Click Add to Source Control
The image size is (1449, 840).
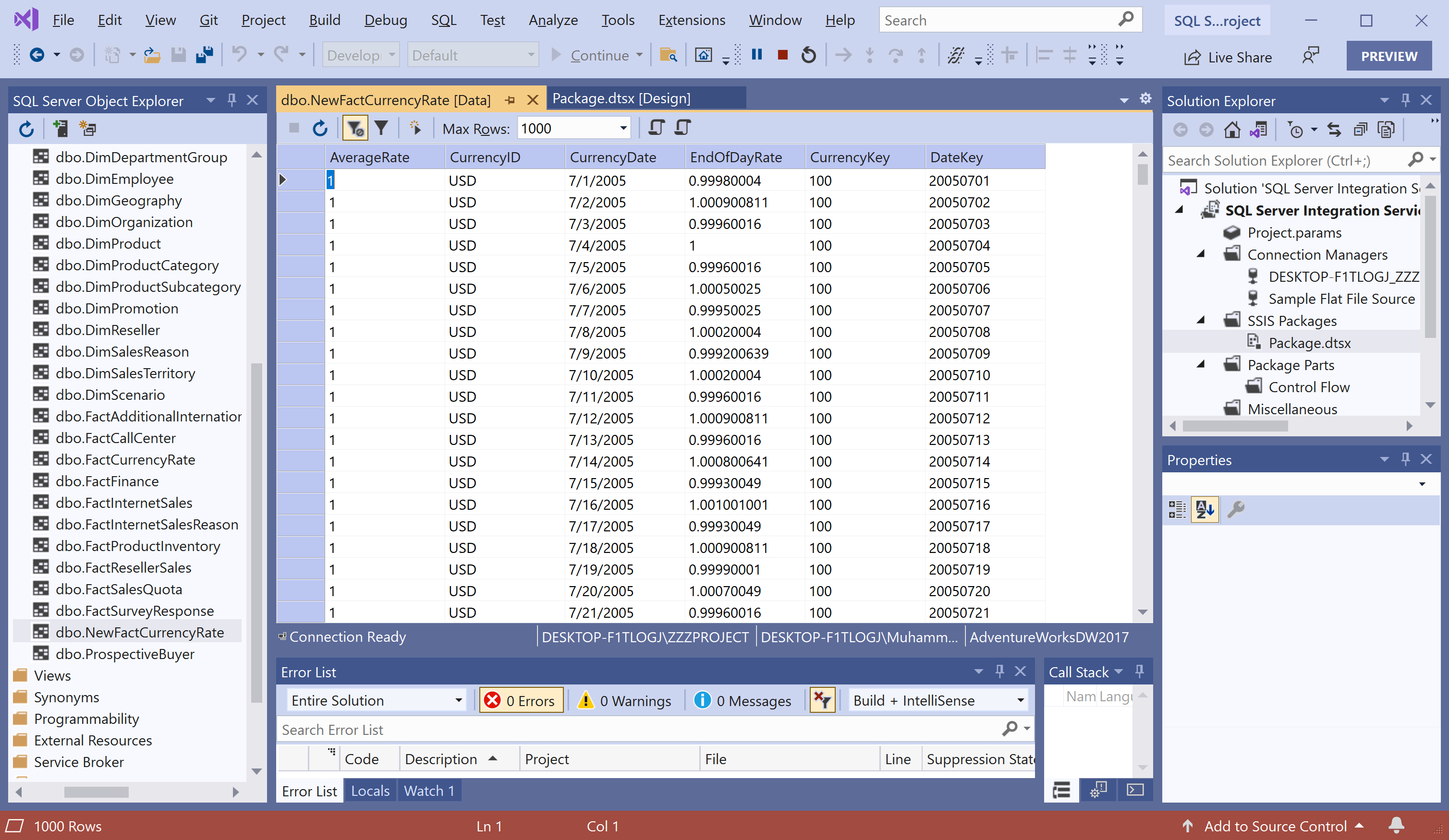tap(1275, 826)
